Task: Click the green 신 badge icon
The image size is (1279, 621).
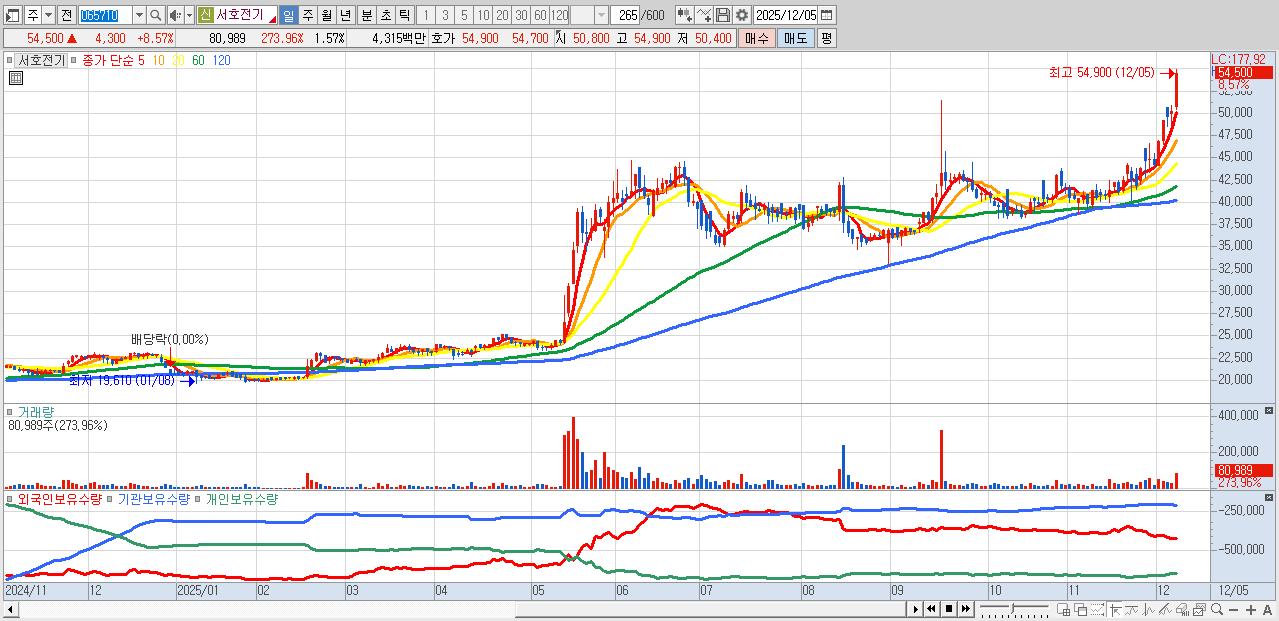Action: [204, 15]
